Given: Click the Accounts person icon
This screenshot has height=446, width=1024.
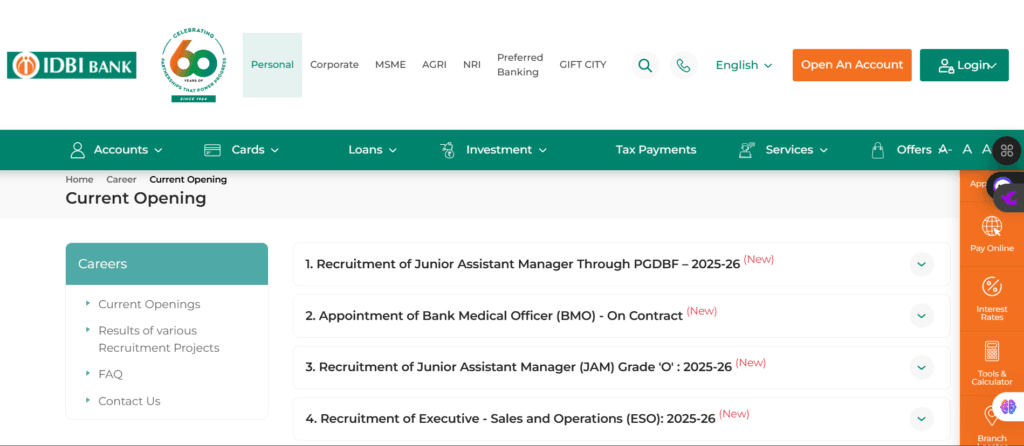Looking at the screenshot, I should click(78, 150).
